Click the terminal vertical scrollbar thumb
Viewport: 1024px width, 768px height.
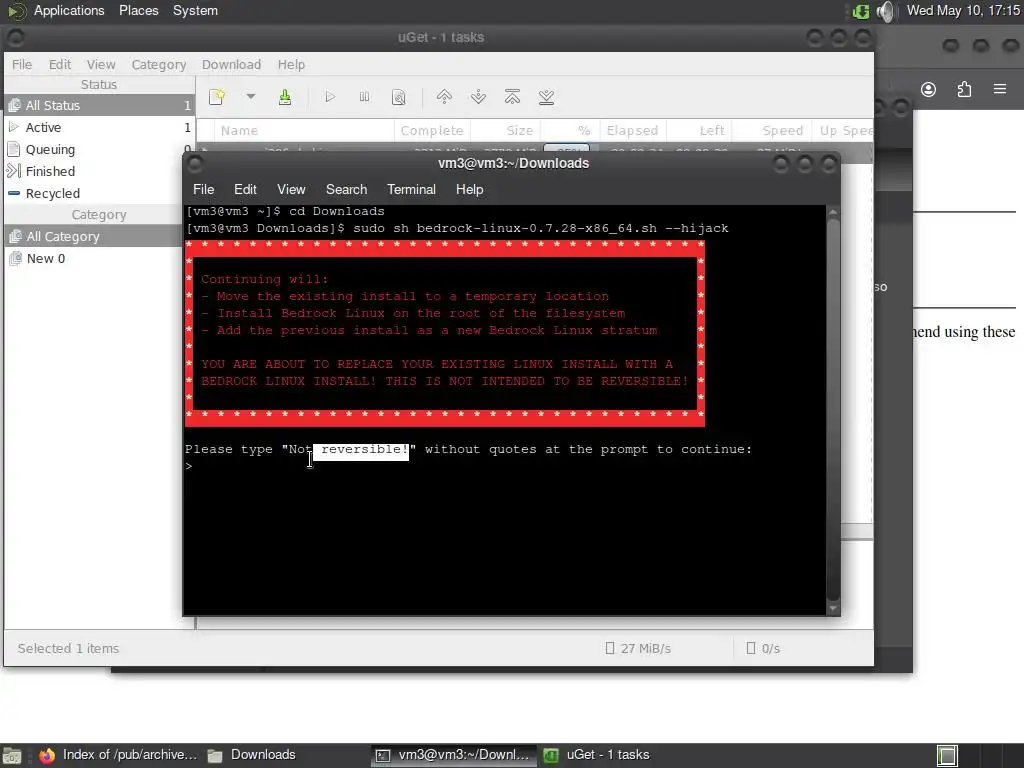(833, 409)
